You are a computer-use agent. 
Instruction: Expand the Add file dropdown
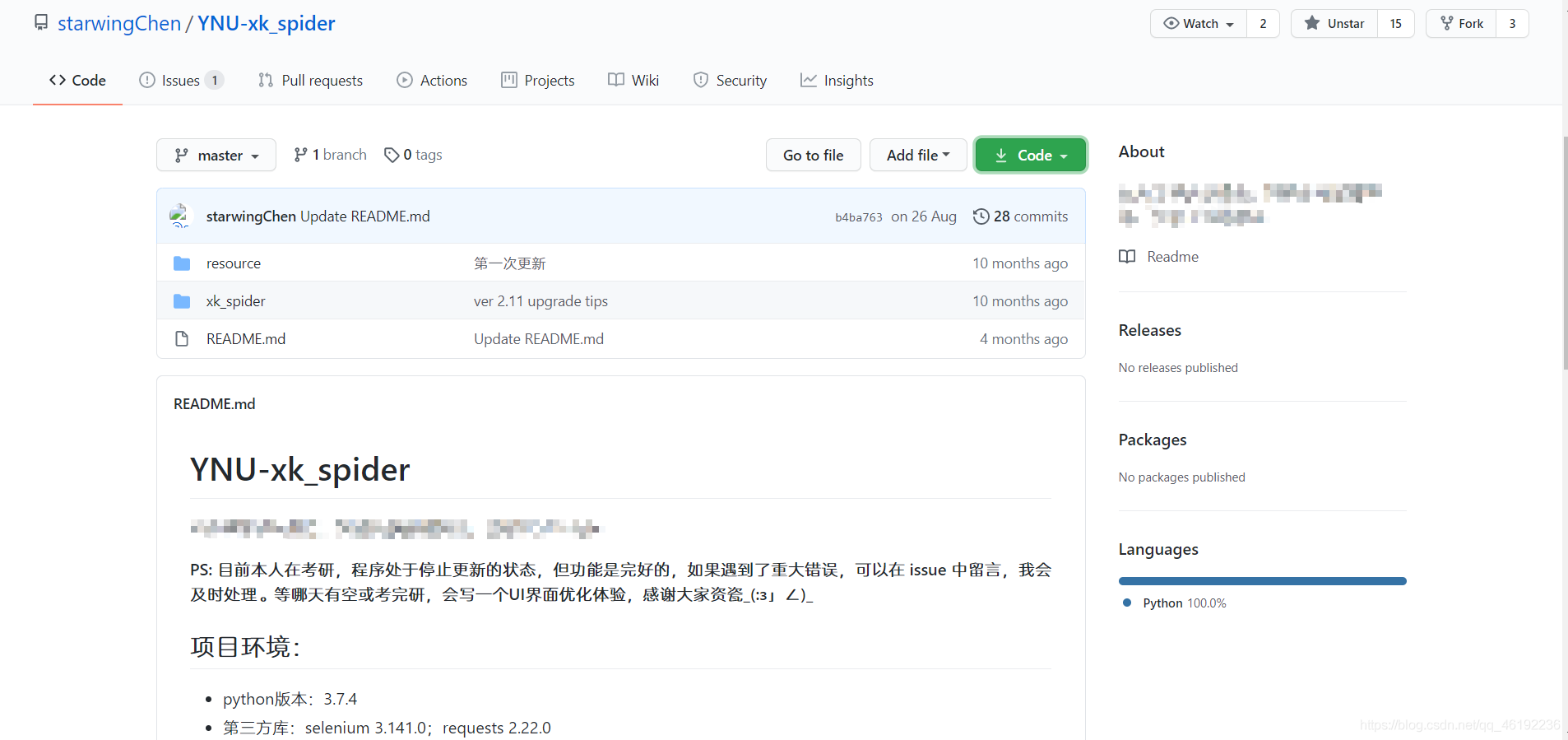pos(918,155)
